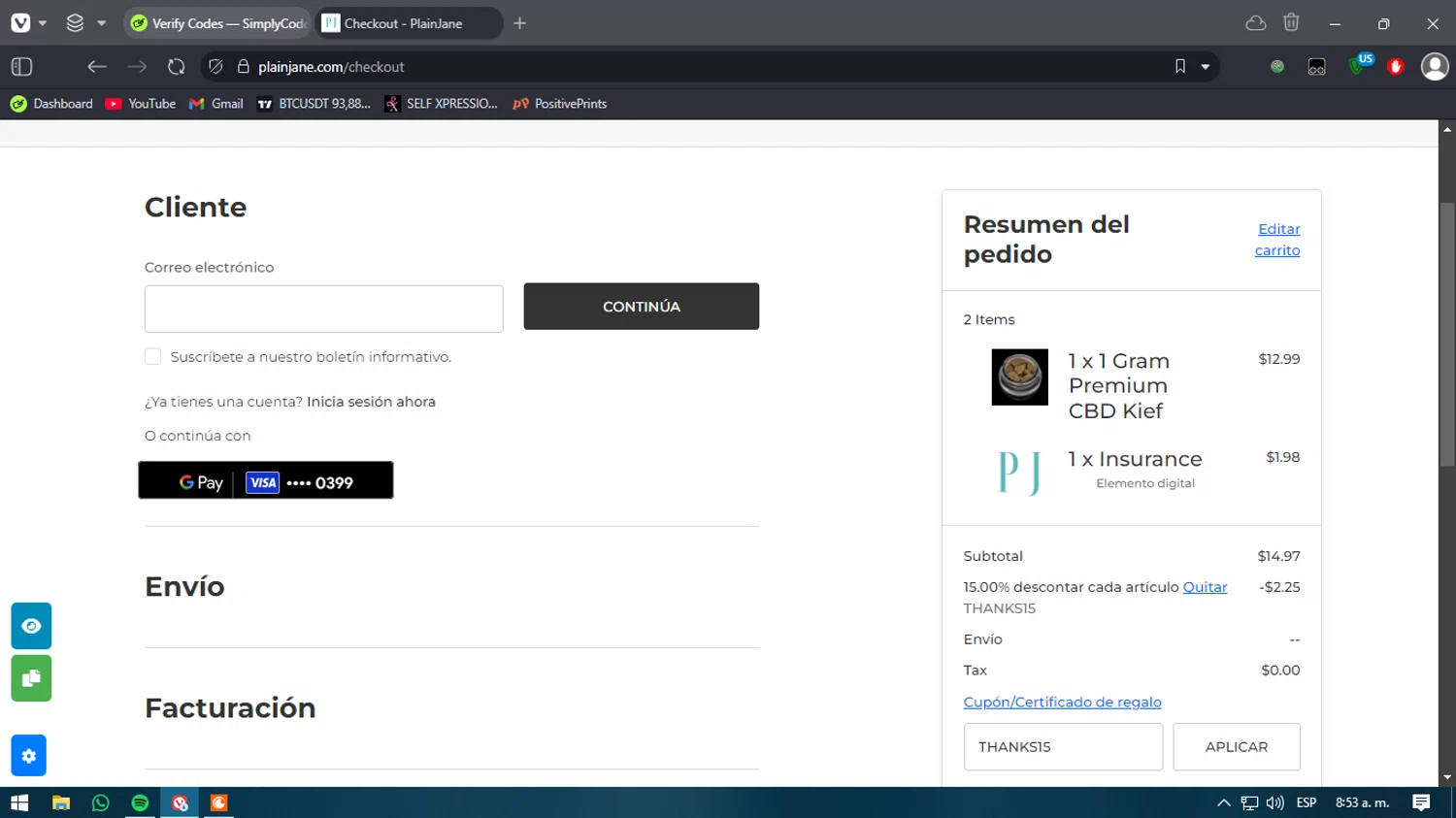Open the Dashboard bookmark

(52, 104)
